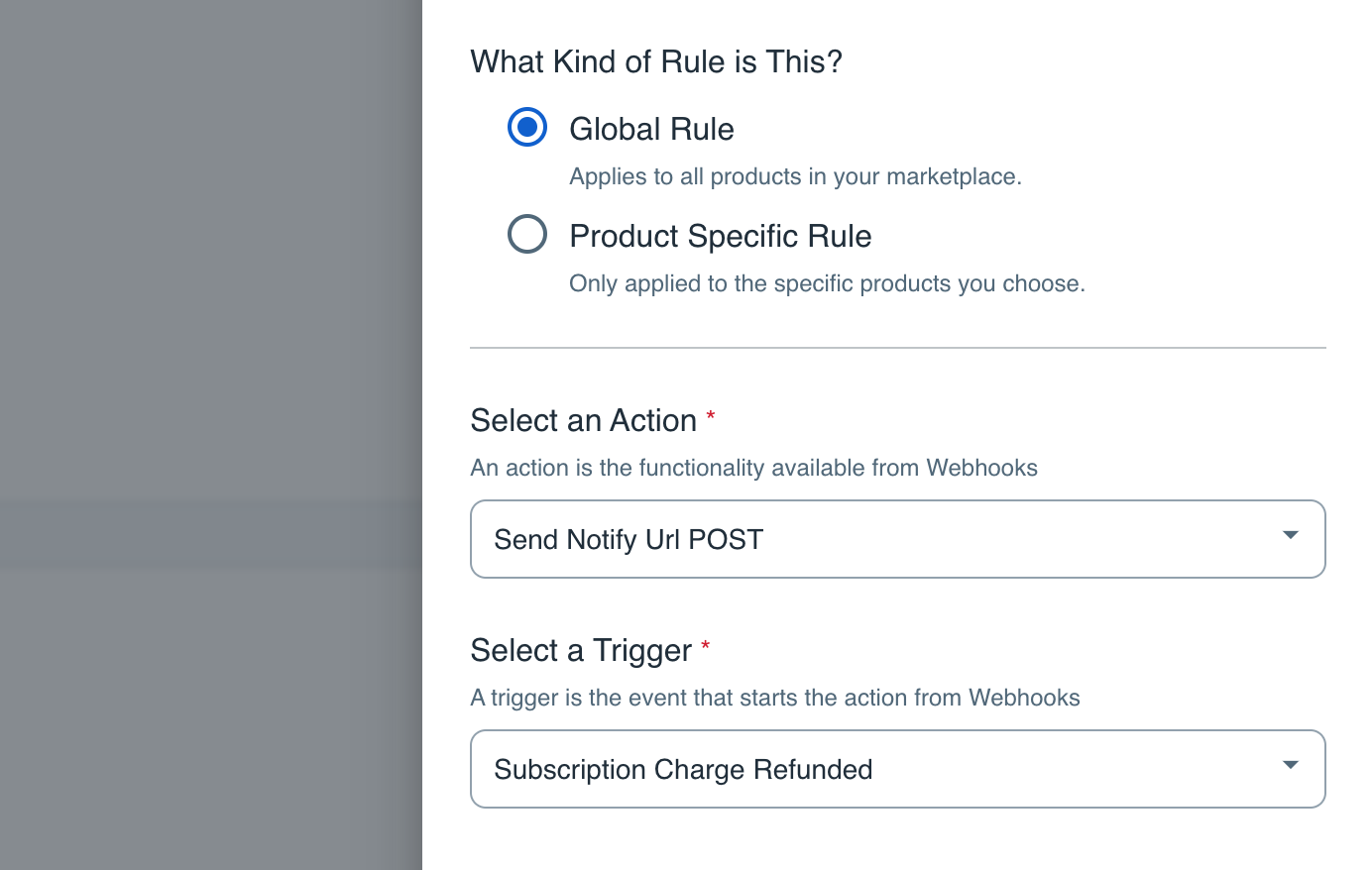Click the red asterisk beside Select a Trigger
1372x870 pixels.
pyautogui.click(x=706, y=646)
